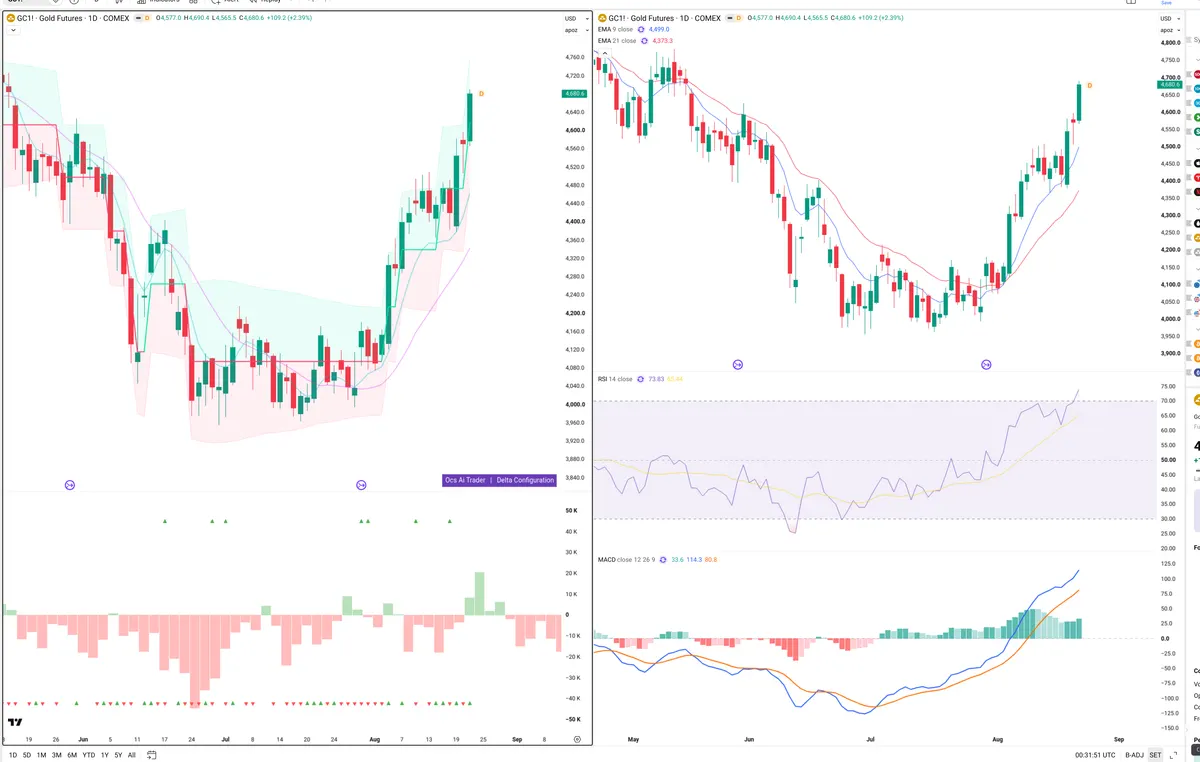Select the RSI 14 close legend
Screen dimensions: 1200x762
(615, 379)
